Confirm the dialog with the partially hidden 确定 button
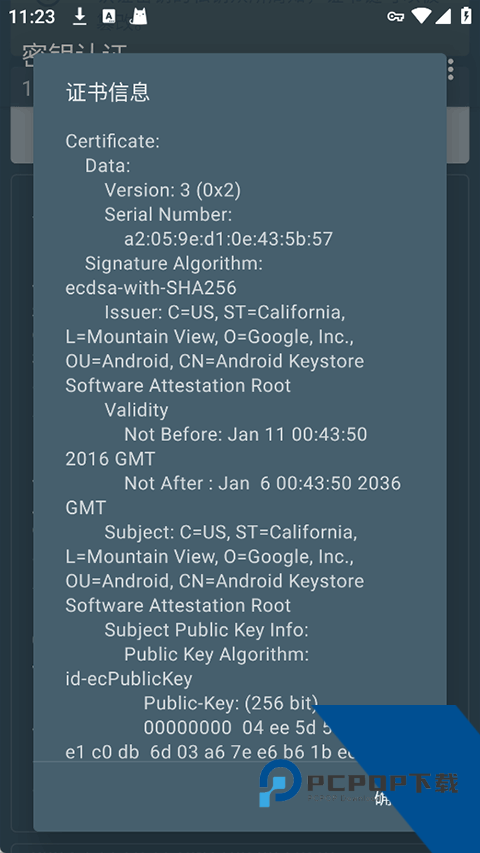The height and width of the screenshot is (853, 480). 383,796
